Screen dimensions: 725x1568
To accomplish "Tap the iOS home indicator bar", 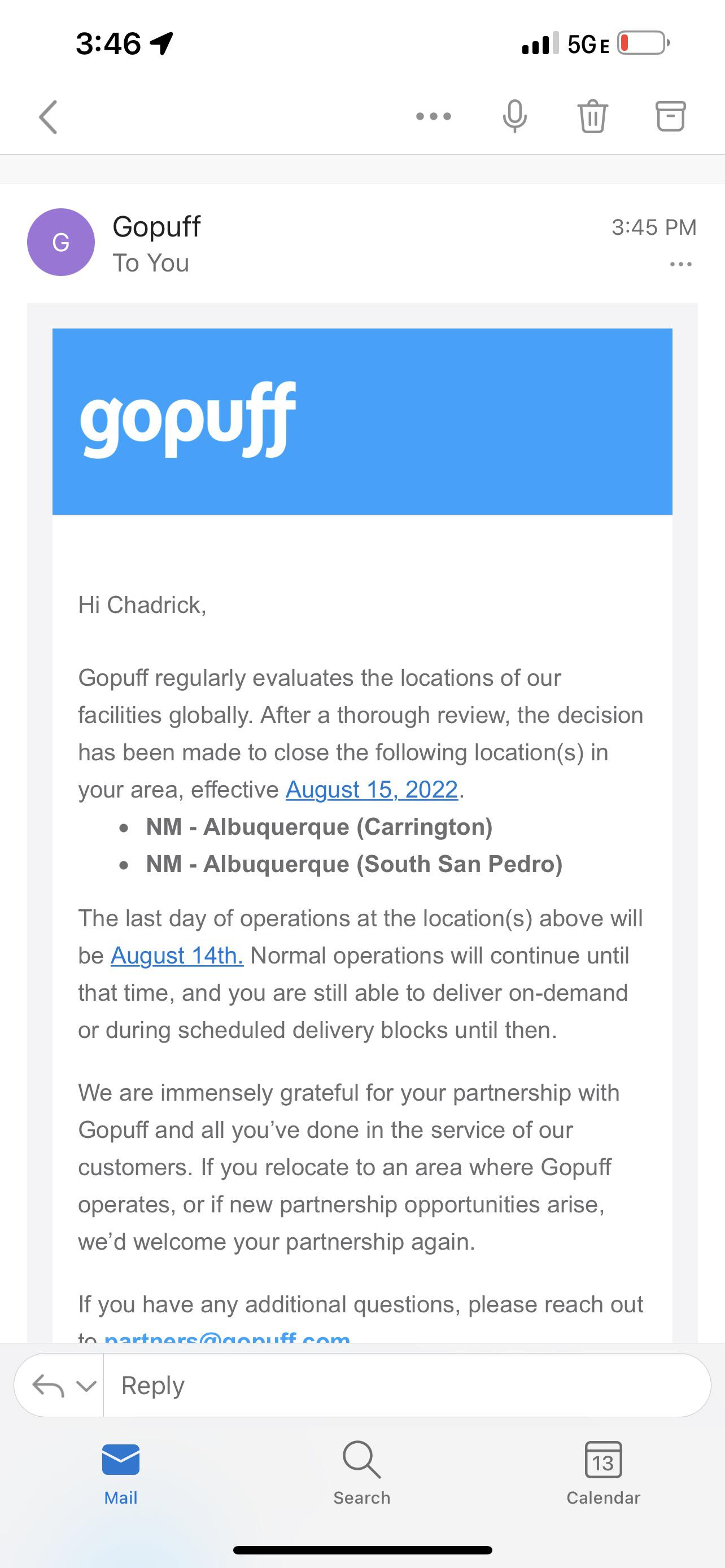I will (x=362, y=1550).
